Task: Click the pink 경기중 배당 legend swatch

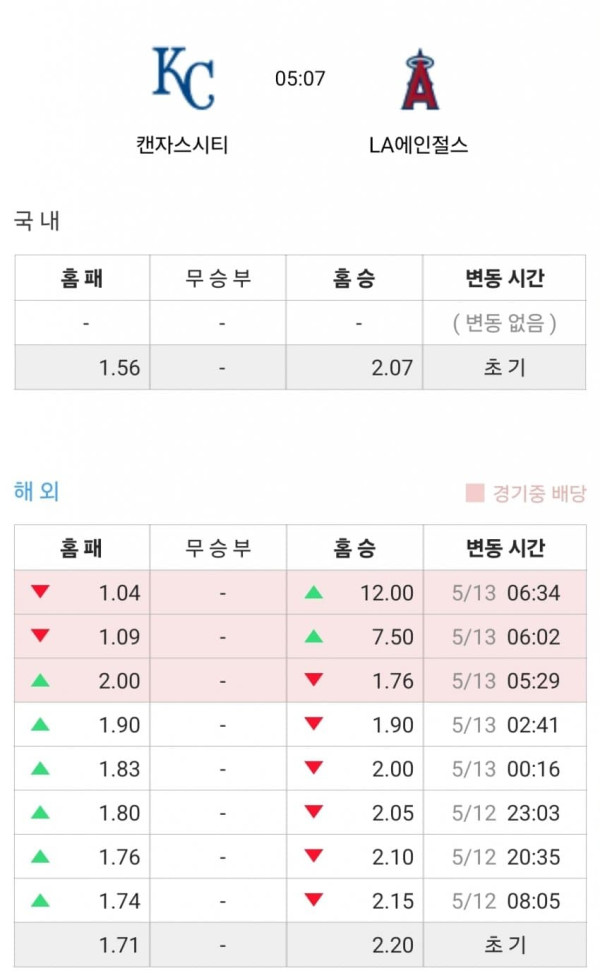Action: coord(475,493)
